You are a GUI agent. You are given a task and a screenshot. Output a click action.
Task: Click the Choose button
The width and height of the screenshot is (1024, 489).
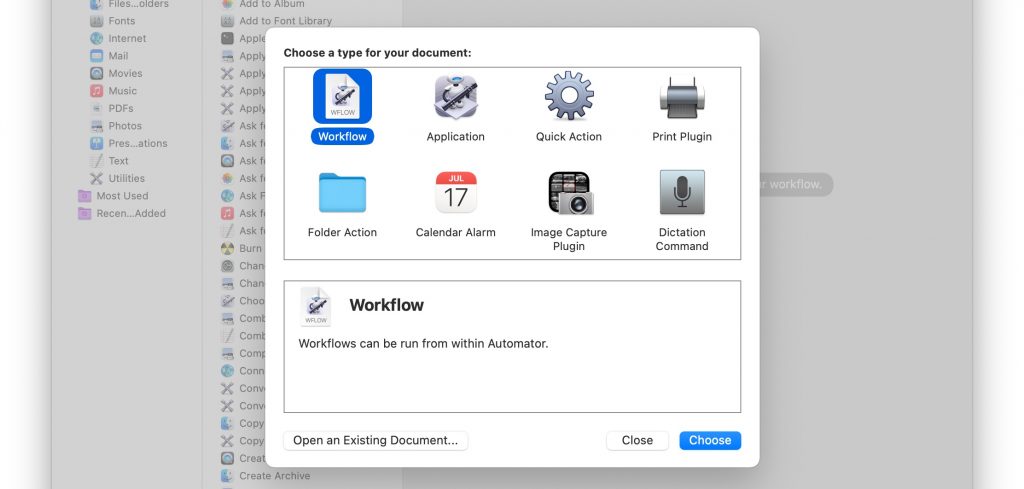coord(710,440)
